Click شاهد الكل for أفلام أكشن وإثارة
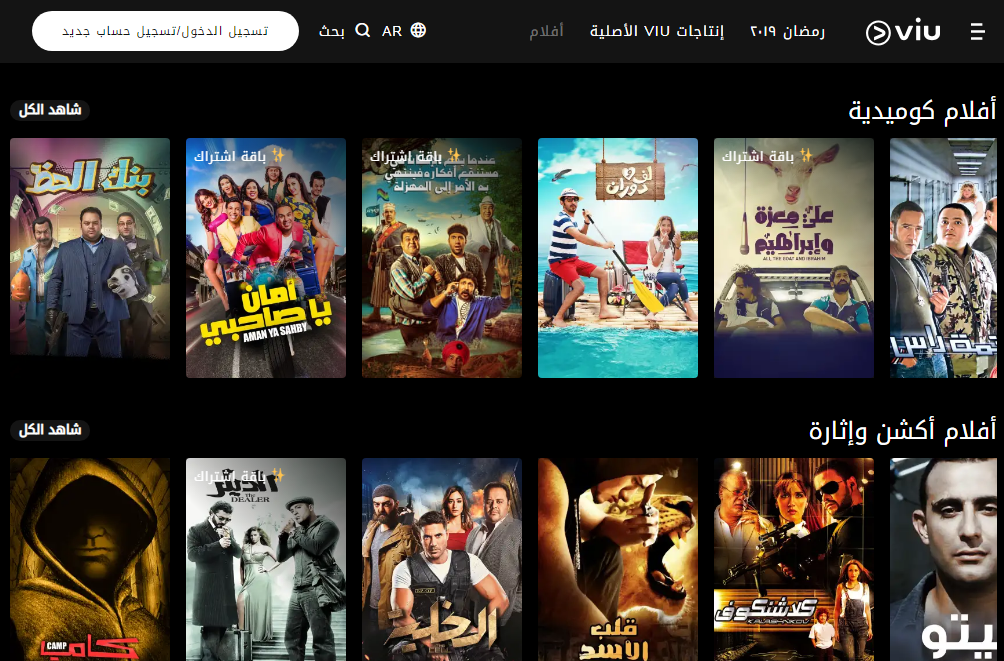The width and height of the screenshot is (1004, 661). (50, 430)
